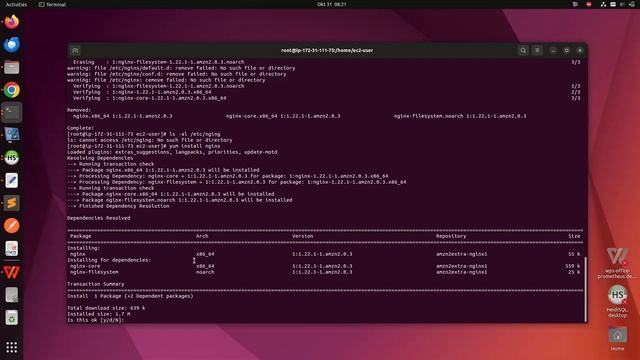The image size is (640, 360).
Task: Click the red tray indicator icon
Action: coord(589,4)
